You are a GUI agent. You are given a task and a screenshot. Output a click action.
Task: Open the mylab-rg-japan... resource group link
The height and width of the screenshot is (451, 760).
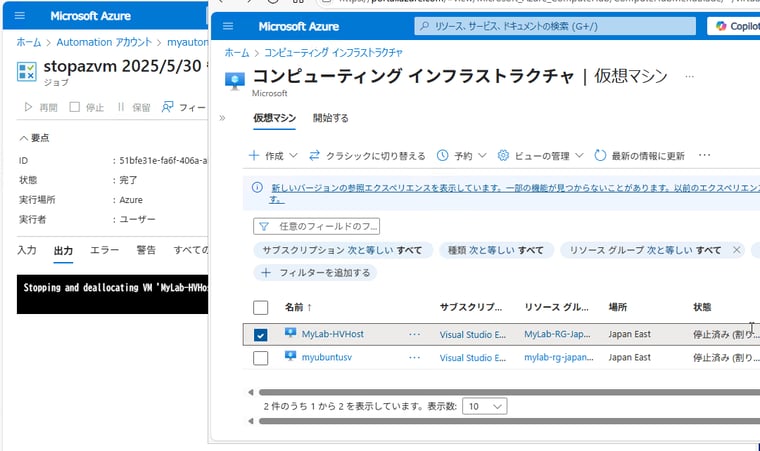point(559,357)
